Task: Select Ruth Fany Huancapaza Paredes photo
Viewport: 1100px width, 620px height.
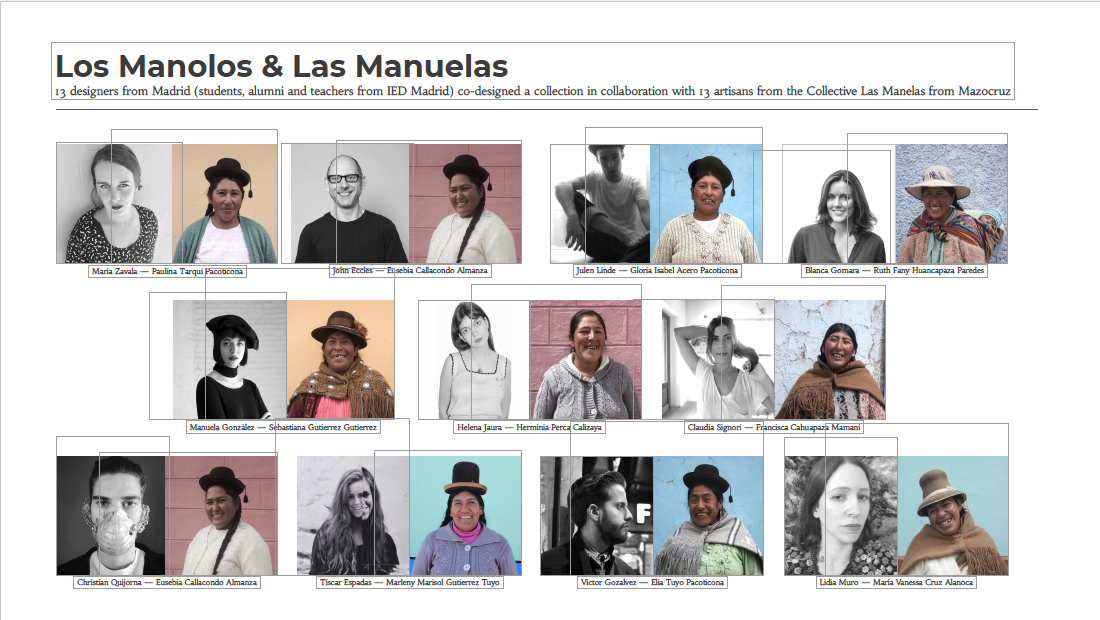Action: (951, 203)
